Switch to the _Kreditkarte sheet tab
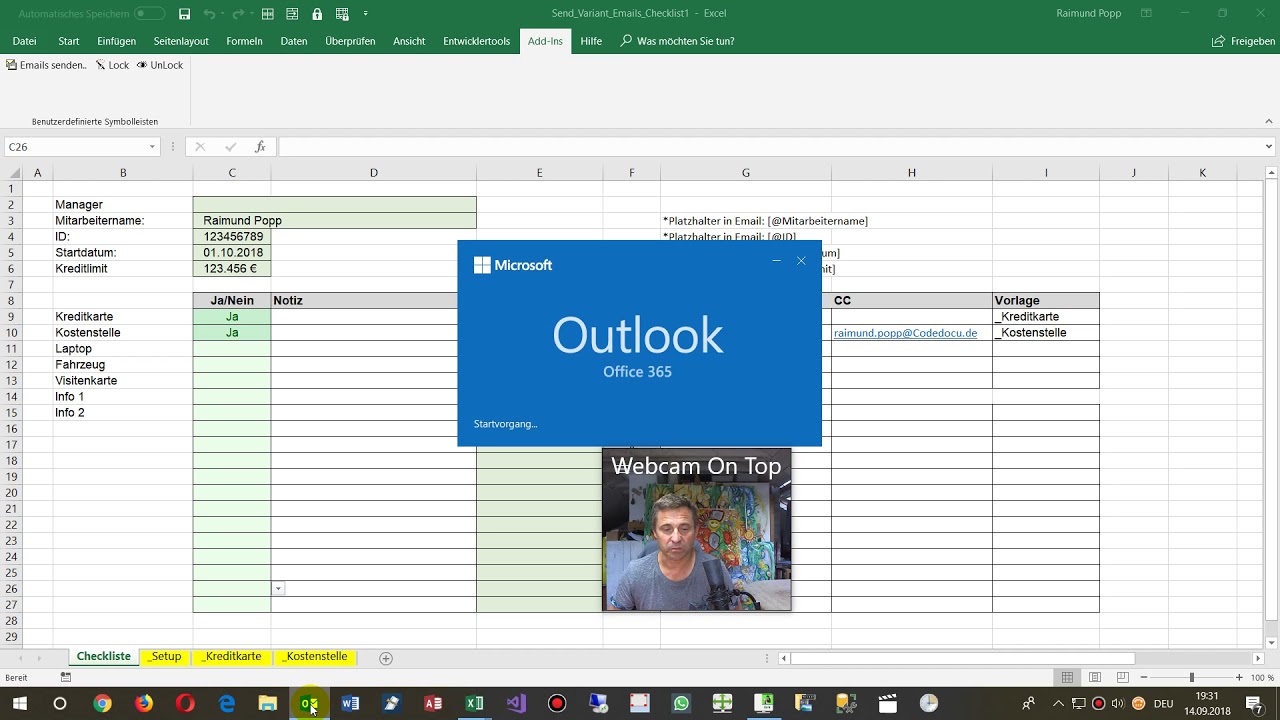The height and width of the screenshot is (720, 1280). [232, 657]
